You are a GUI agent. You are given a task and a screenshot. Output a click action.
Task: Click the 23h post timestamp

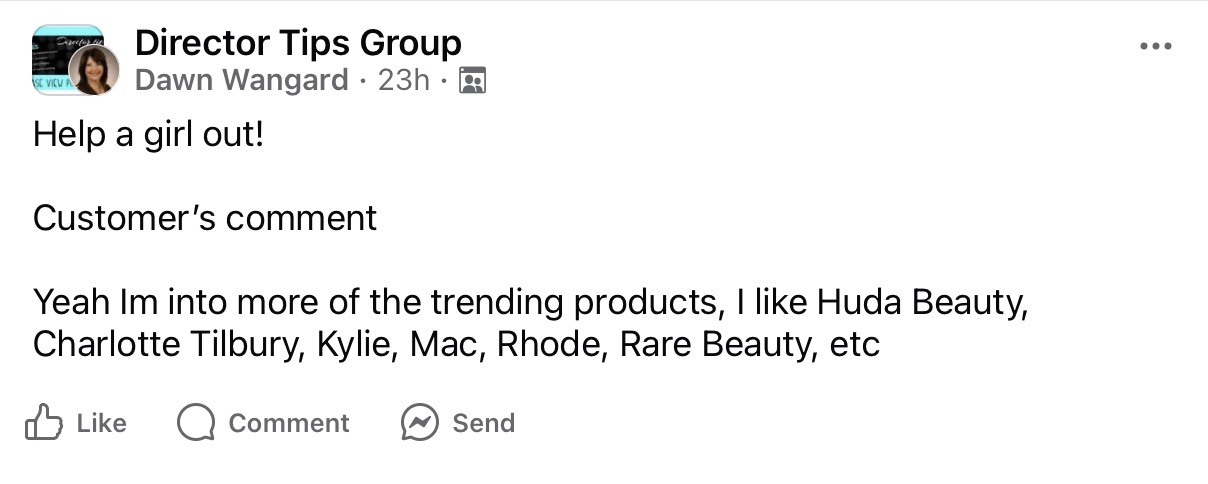[403, 80]
